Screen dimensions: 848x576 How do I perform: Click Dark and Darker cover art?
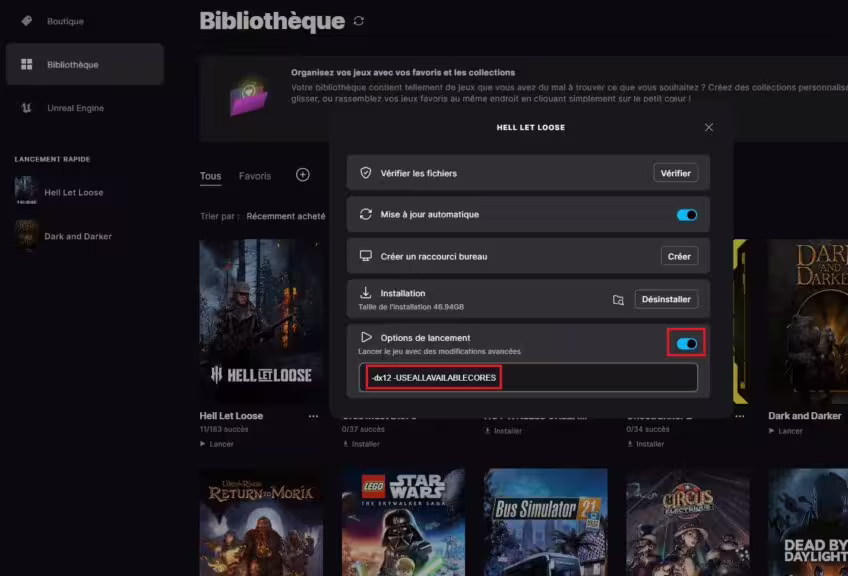808,322
